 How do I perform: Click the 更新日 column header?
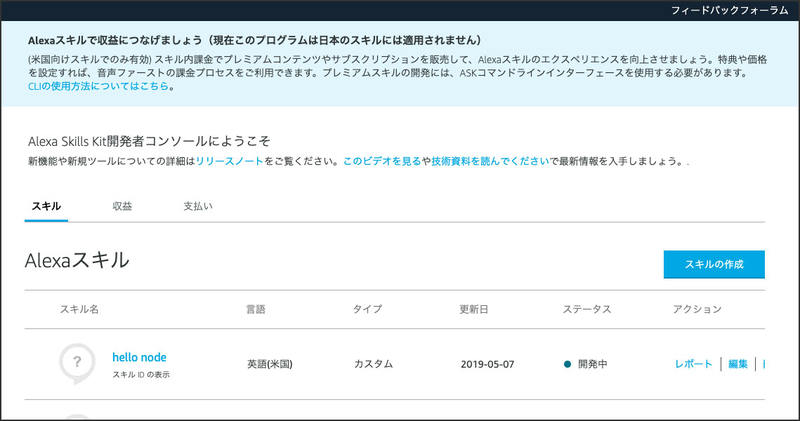tap(474, 309)
